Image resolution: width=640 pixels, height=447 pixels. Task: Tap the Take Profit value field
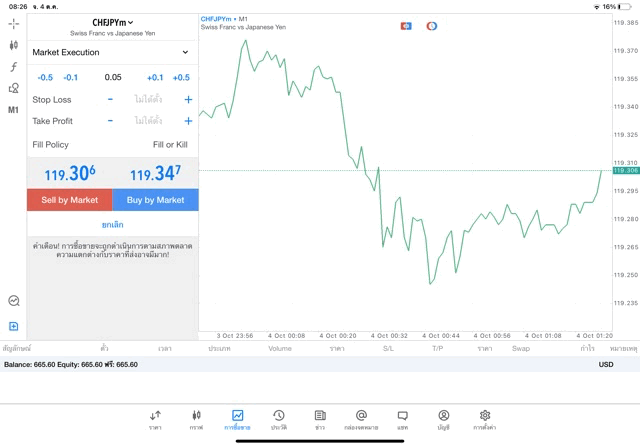(148, 121)
